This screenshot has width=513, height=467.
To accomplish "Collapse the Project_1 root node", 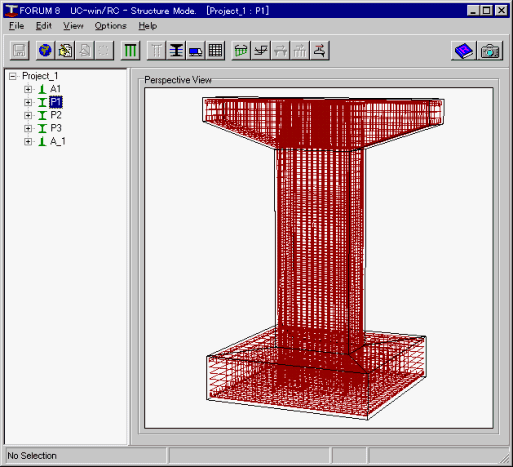I will [x=13, y=76].
